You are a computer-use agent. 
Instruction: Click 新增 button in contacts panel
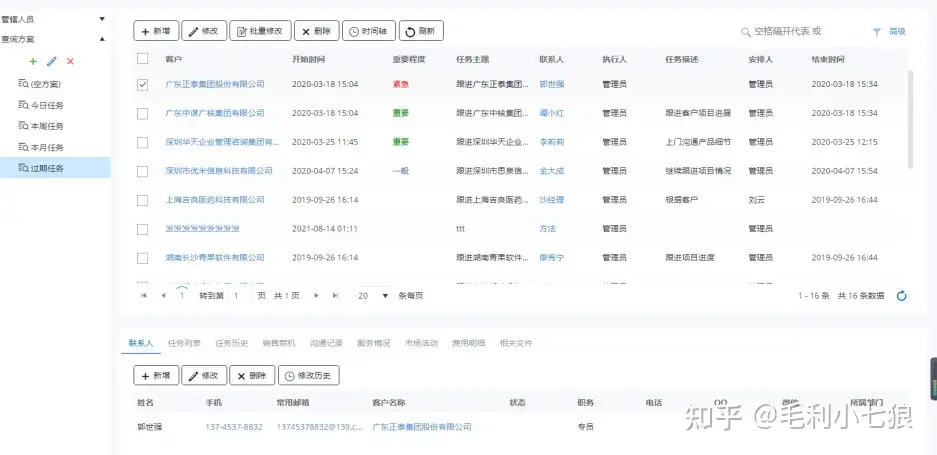pos(156,375)
